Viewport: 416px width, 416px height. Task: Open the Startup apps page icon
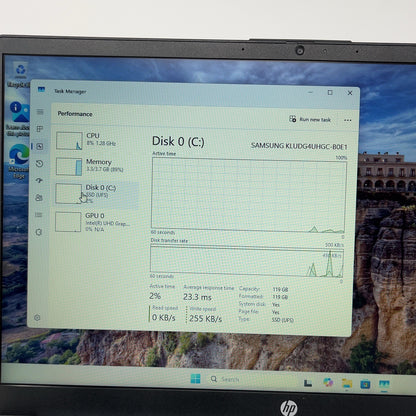[39, 180]
